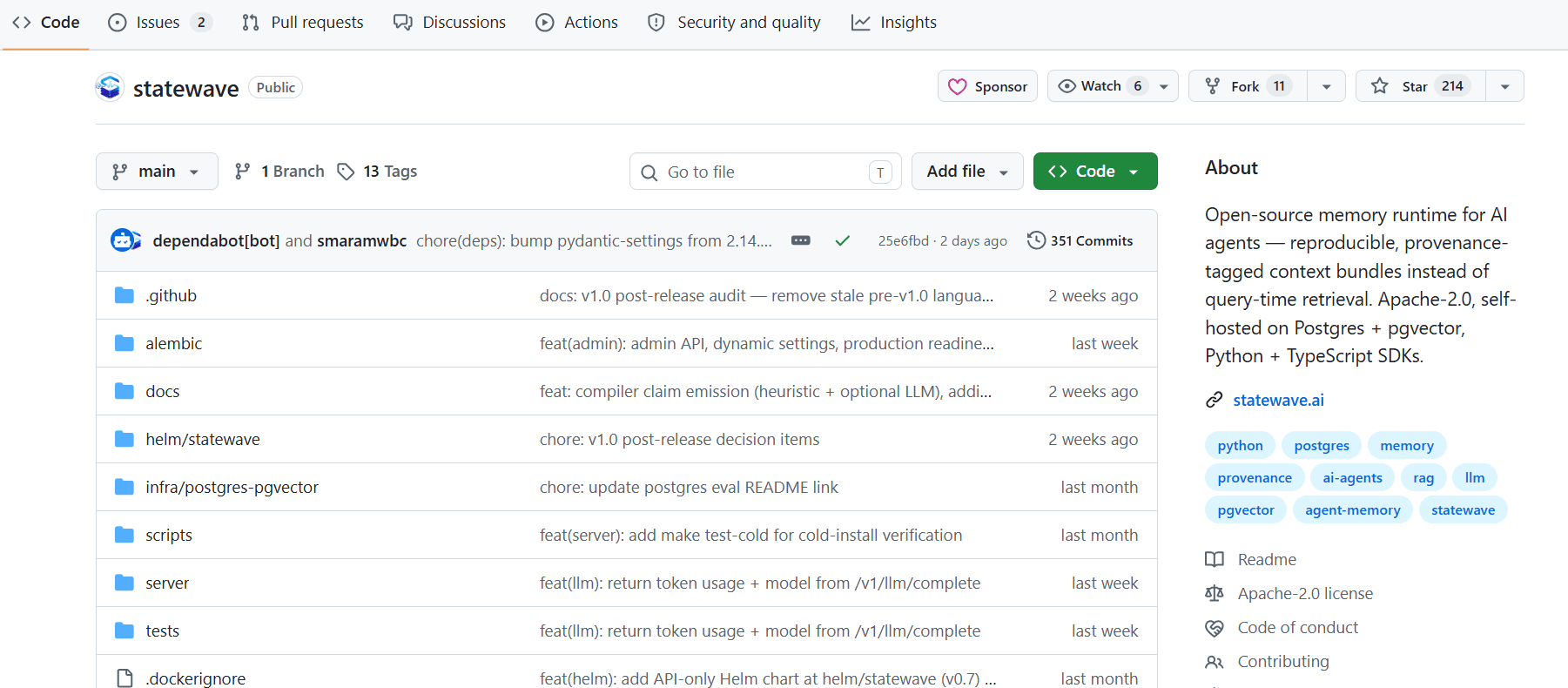Open smaramwbc author link
The height and width of the screenshot is (688, 1568).
pyautogui.click(x=362, y=241)
